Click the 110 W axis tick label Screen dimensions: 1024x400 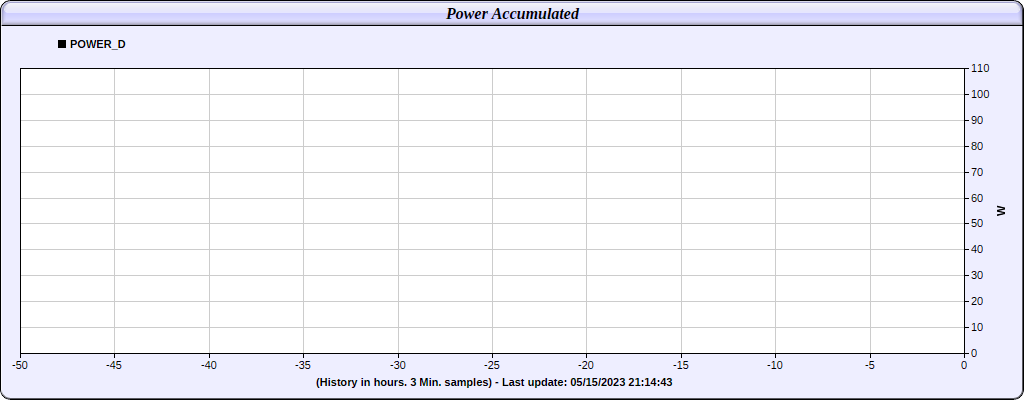[980, 69]
